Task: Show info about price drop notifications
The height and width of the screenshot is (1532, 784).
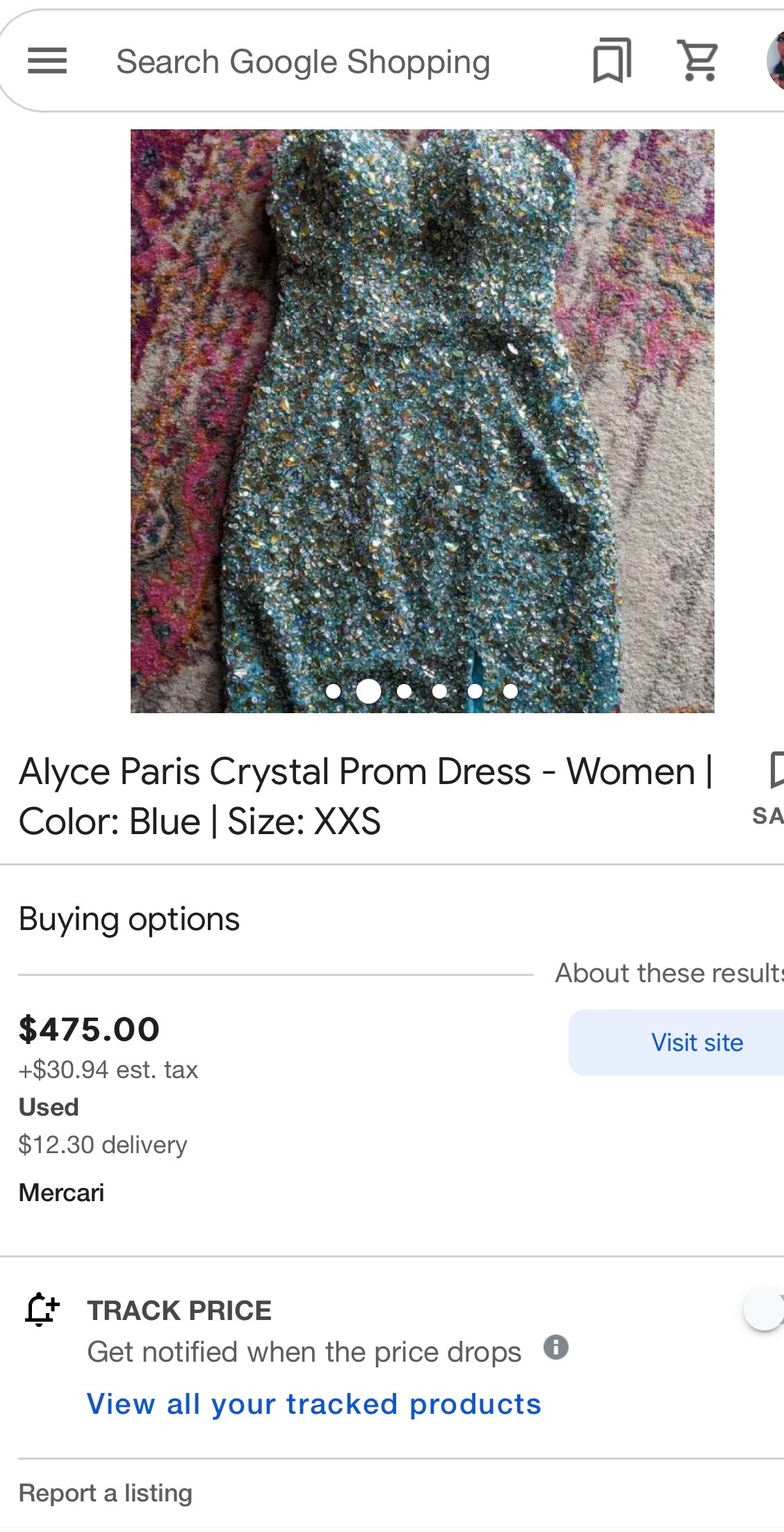Action: [555, 1347]
